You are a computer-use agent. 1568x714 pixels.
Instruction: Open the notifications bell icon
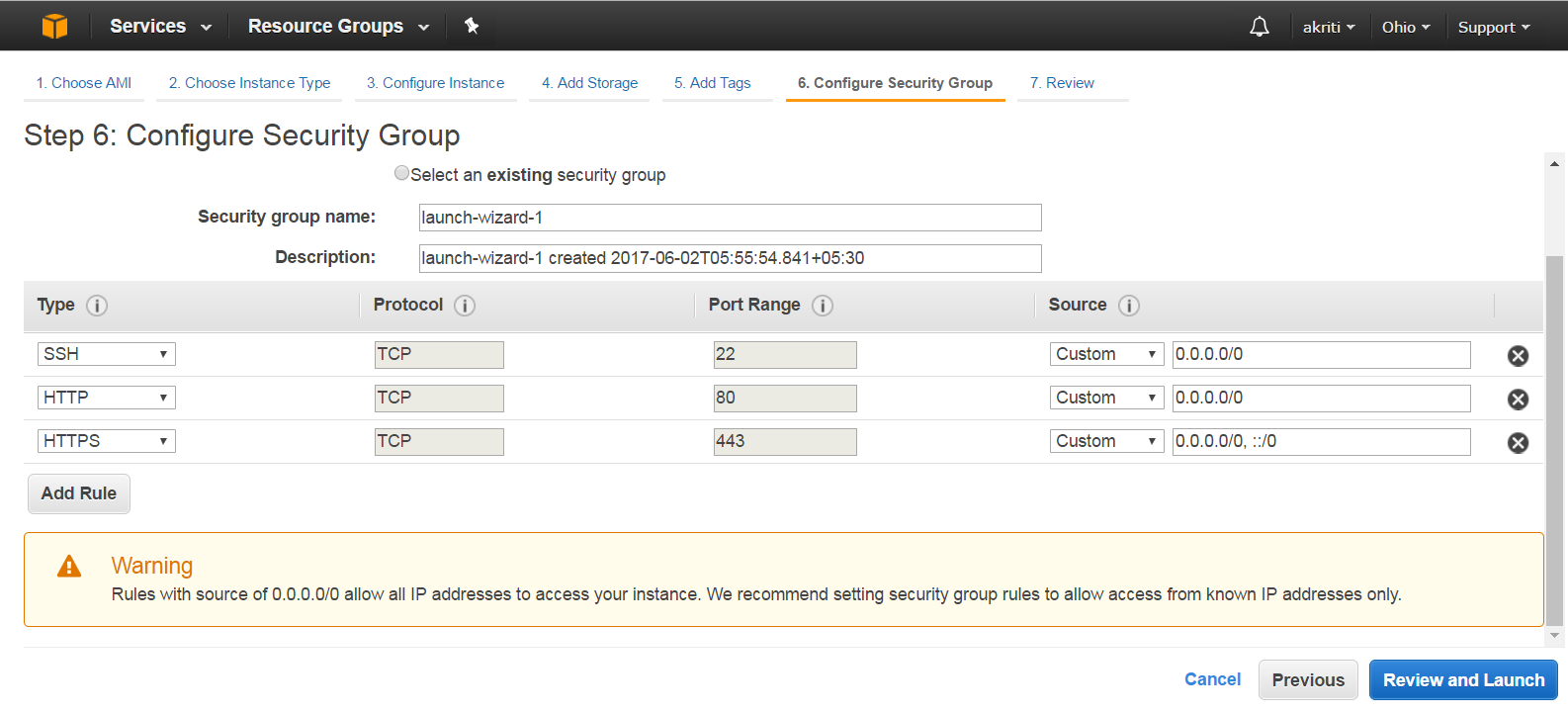[x=1260, y=27]
